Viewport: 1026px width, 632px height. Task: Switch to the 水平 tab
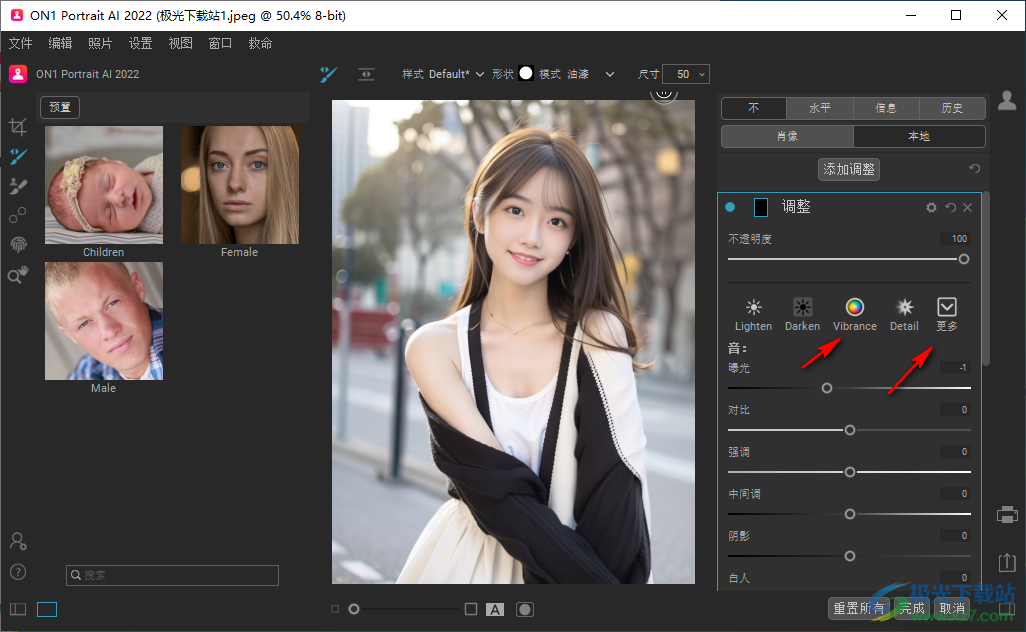click(x=820, y=108)
